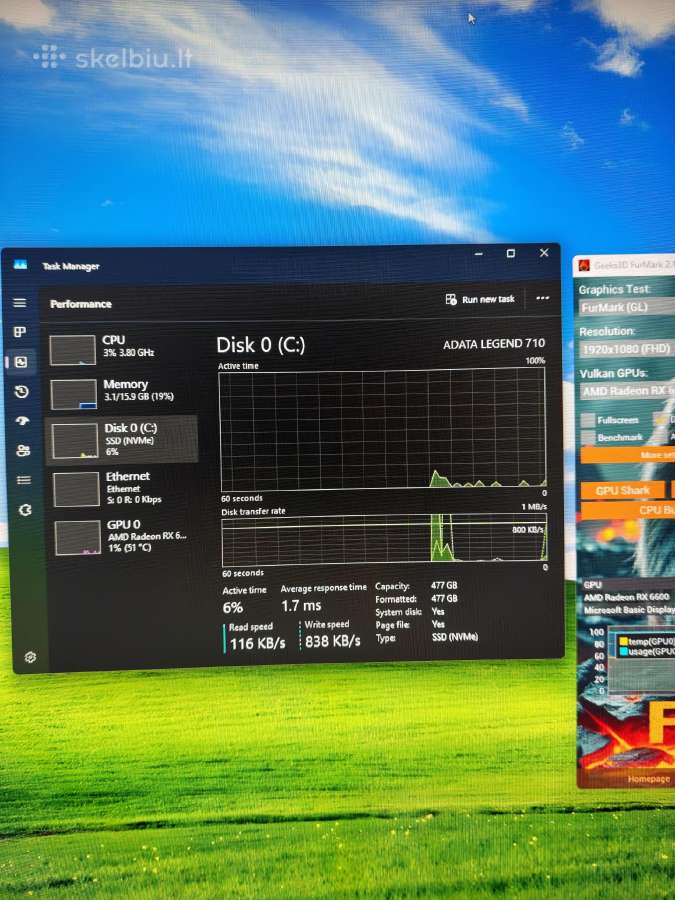Click AMD Radeon RX 6600 text in FurMark

tap(626, 597)
